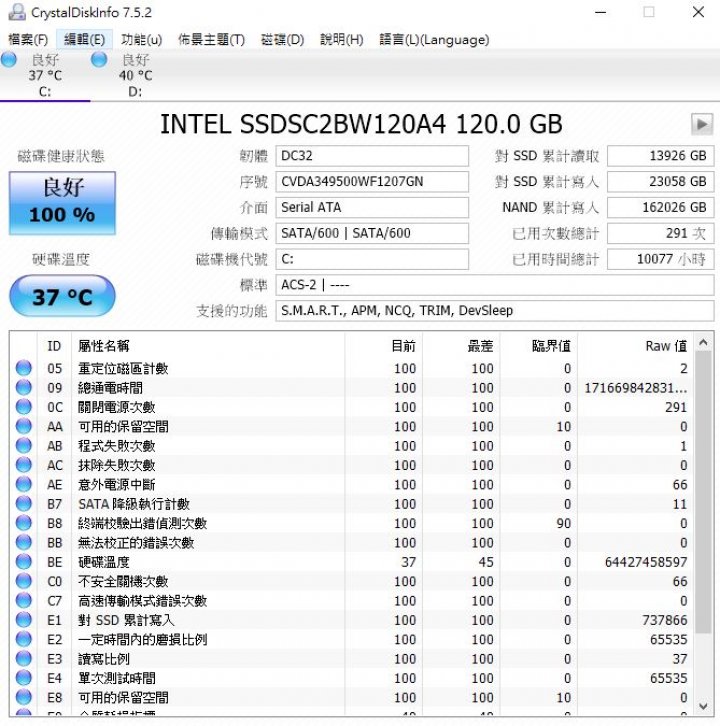
Task: Click the 37 °C temperature button
Action: [x=62, y=297]
